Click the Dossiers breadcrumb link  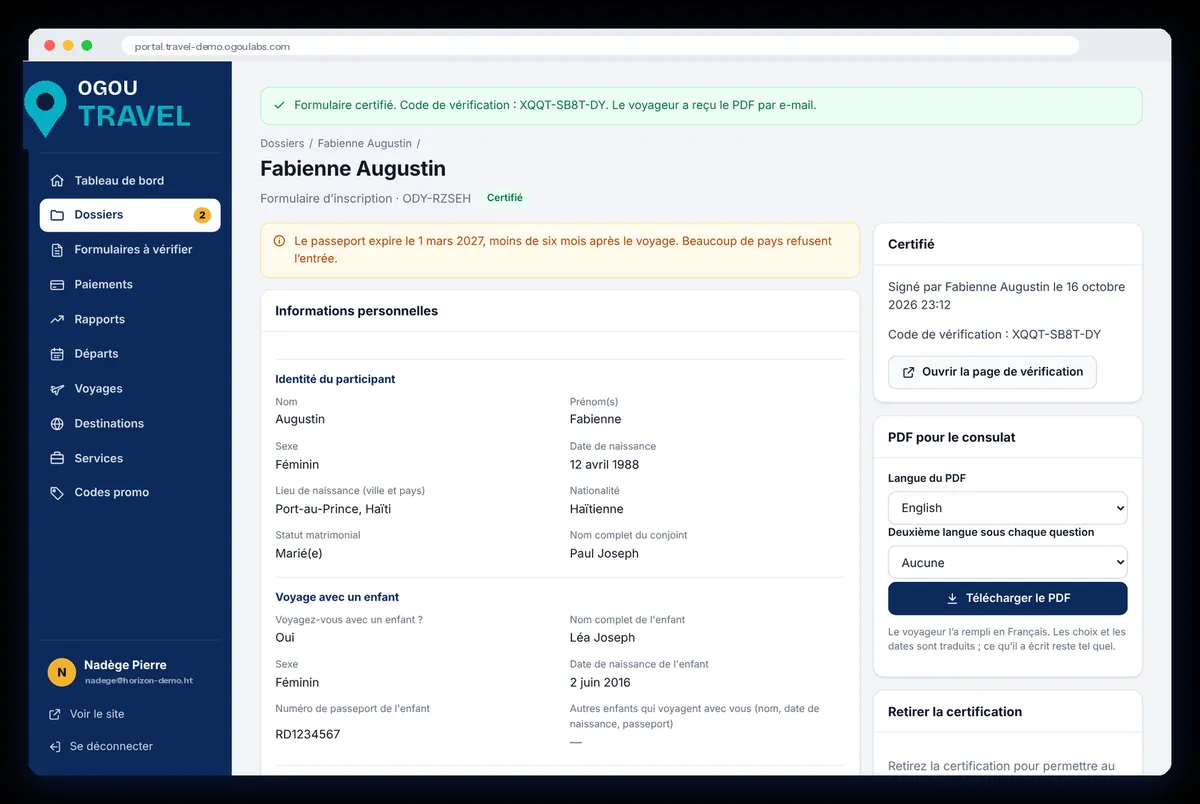coord(282,144)
